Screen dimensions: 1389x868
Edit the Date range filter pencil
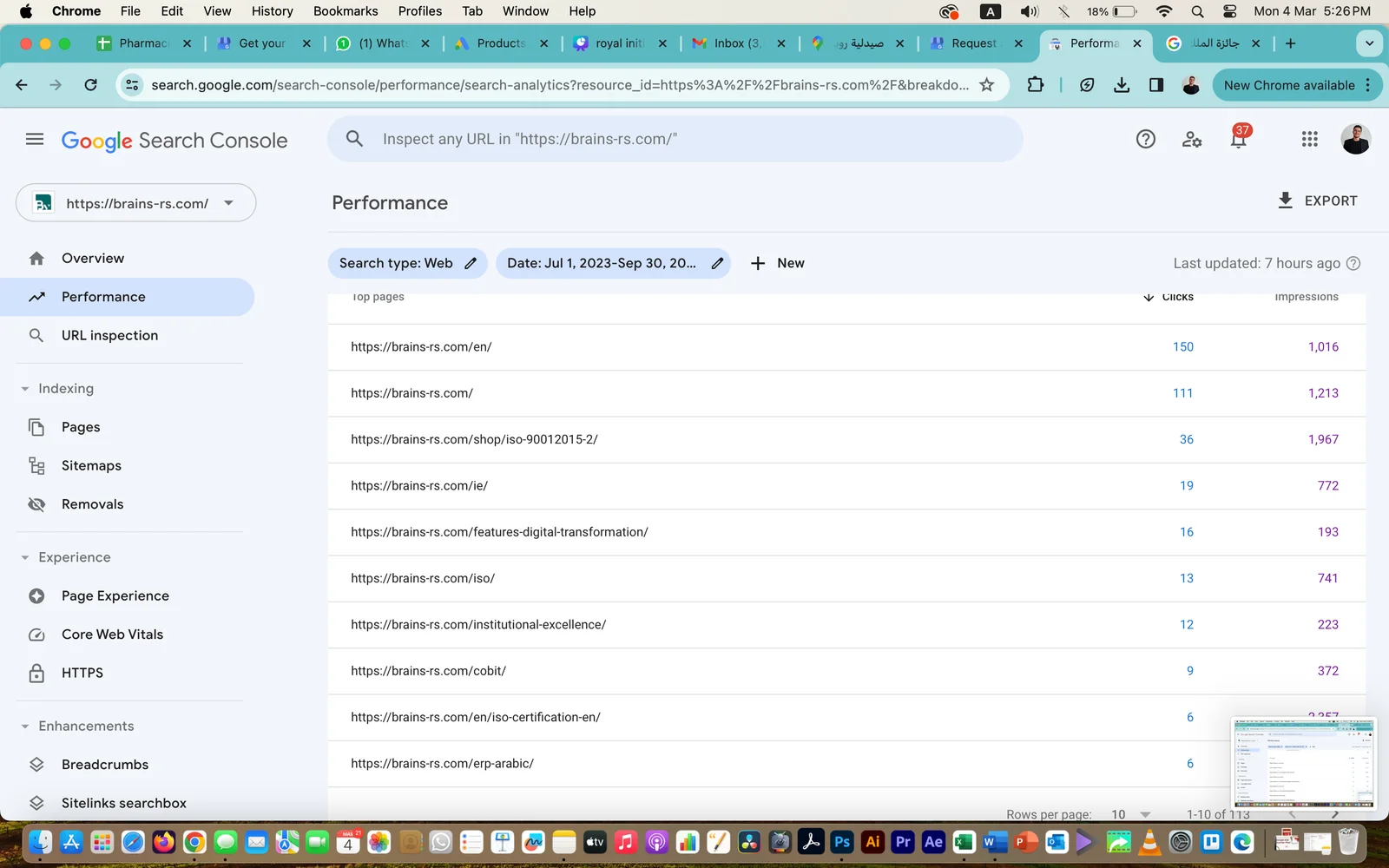[717, 263]
